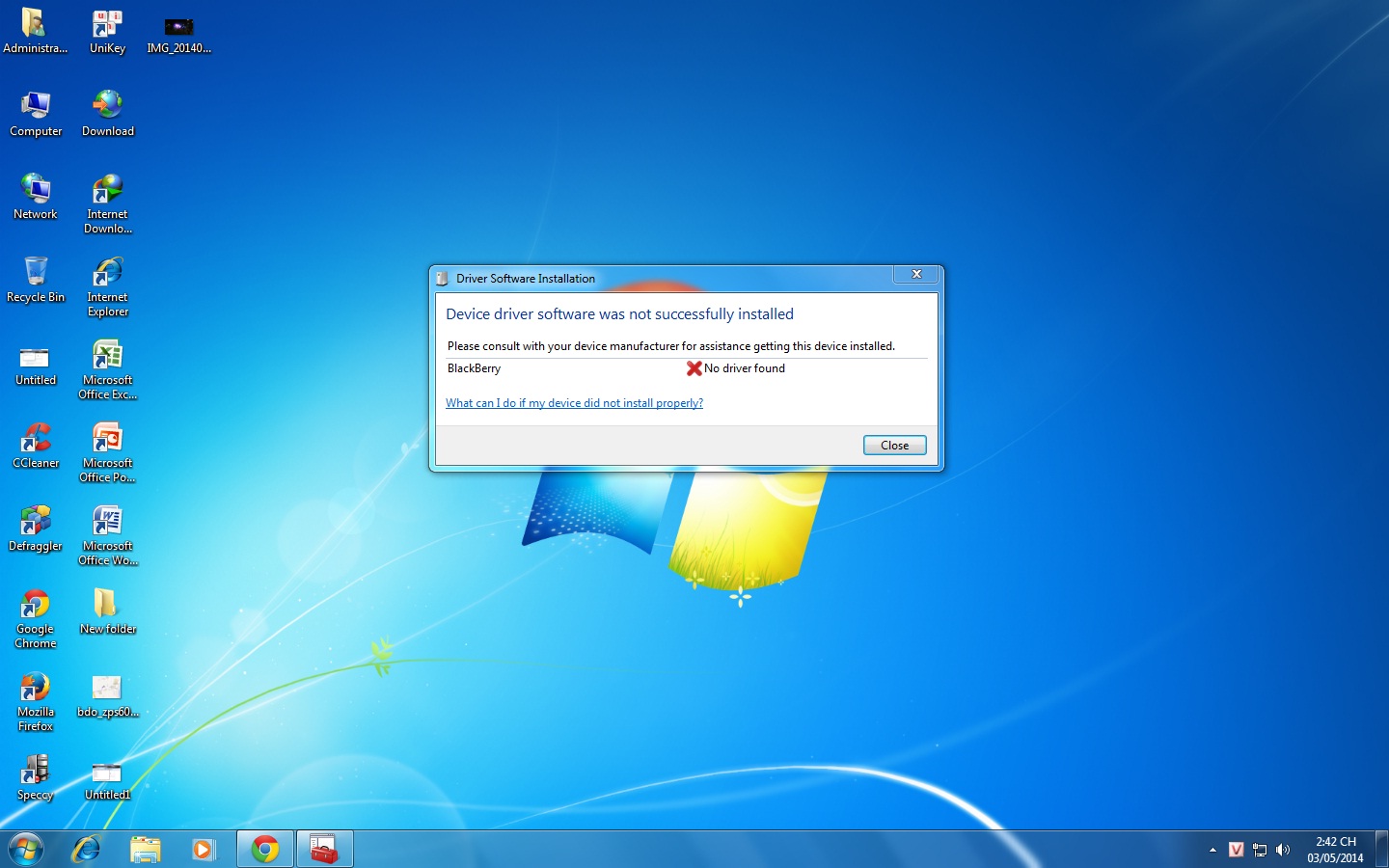Click the red X error icon
The width and height of the screenshot is (1389, 868).
(x=694, y=368)
